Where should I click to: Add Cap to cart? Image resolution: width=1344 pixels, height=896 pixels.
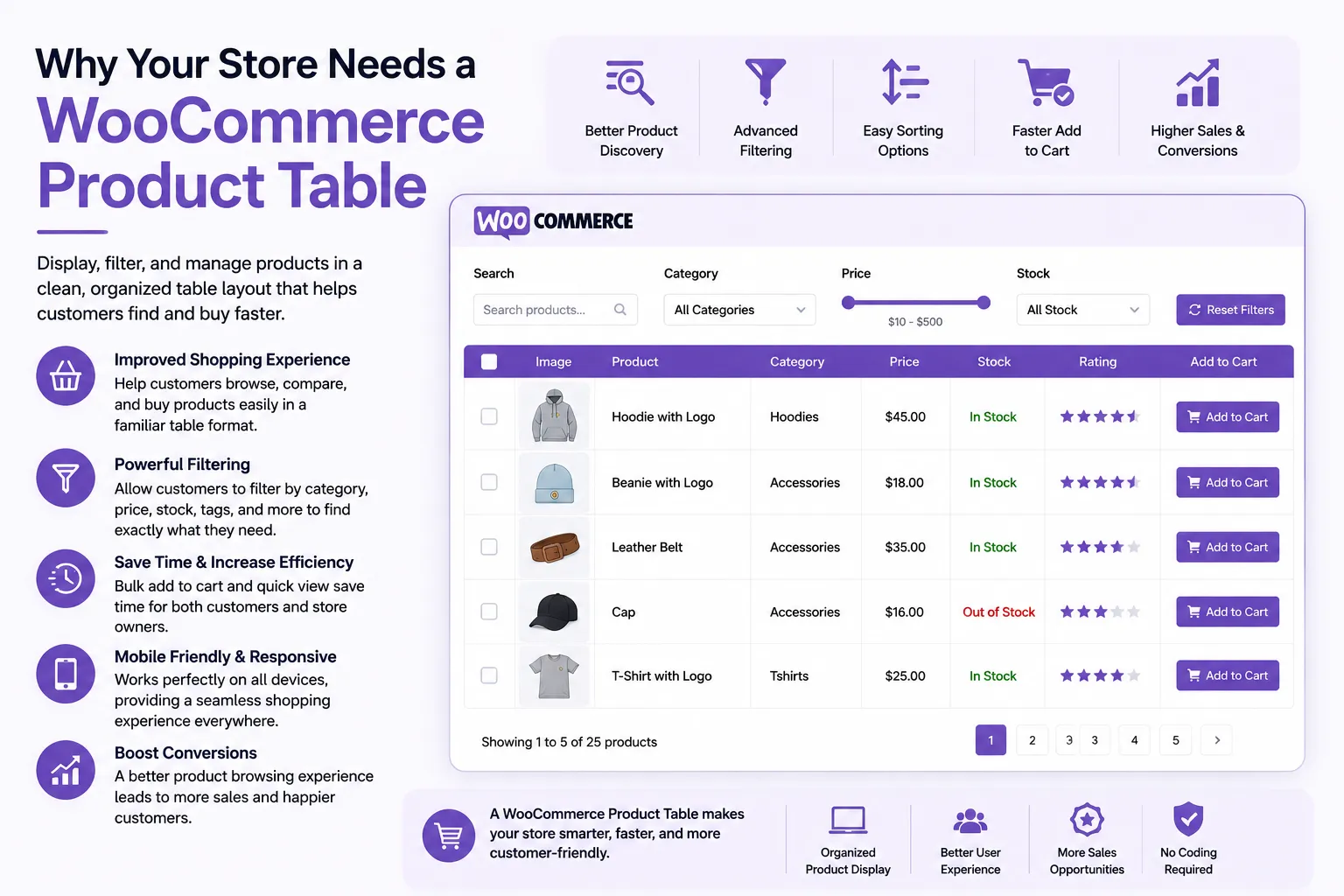[1228, 612]
